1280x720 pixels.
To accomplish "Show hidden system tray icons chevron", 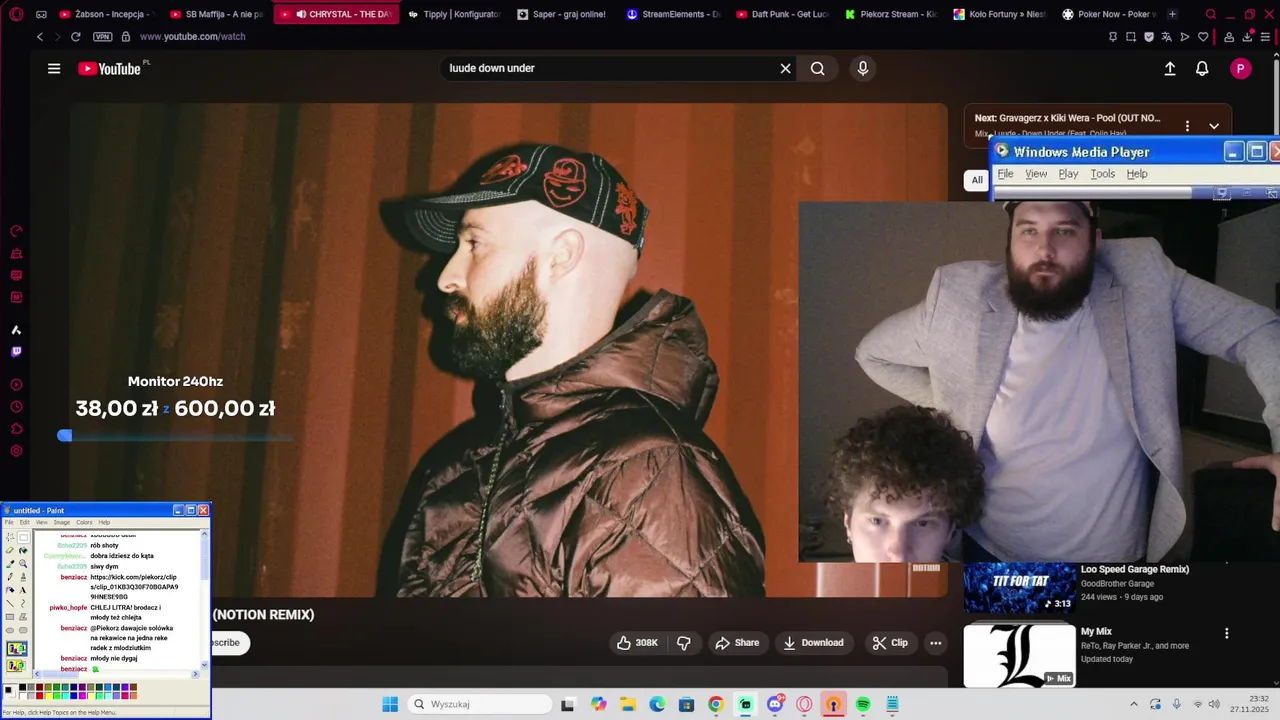I will 1133,704.
